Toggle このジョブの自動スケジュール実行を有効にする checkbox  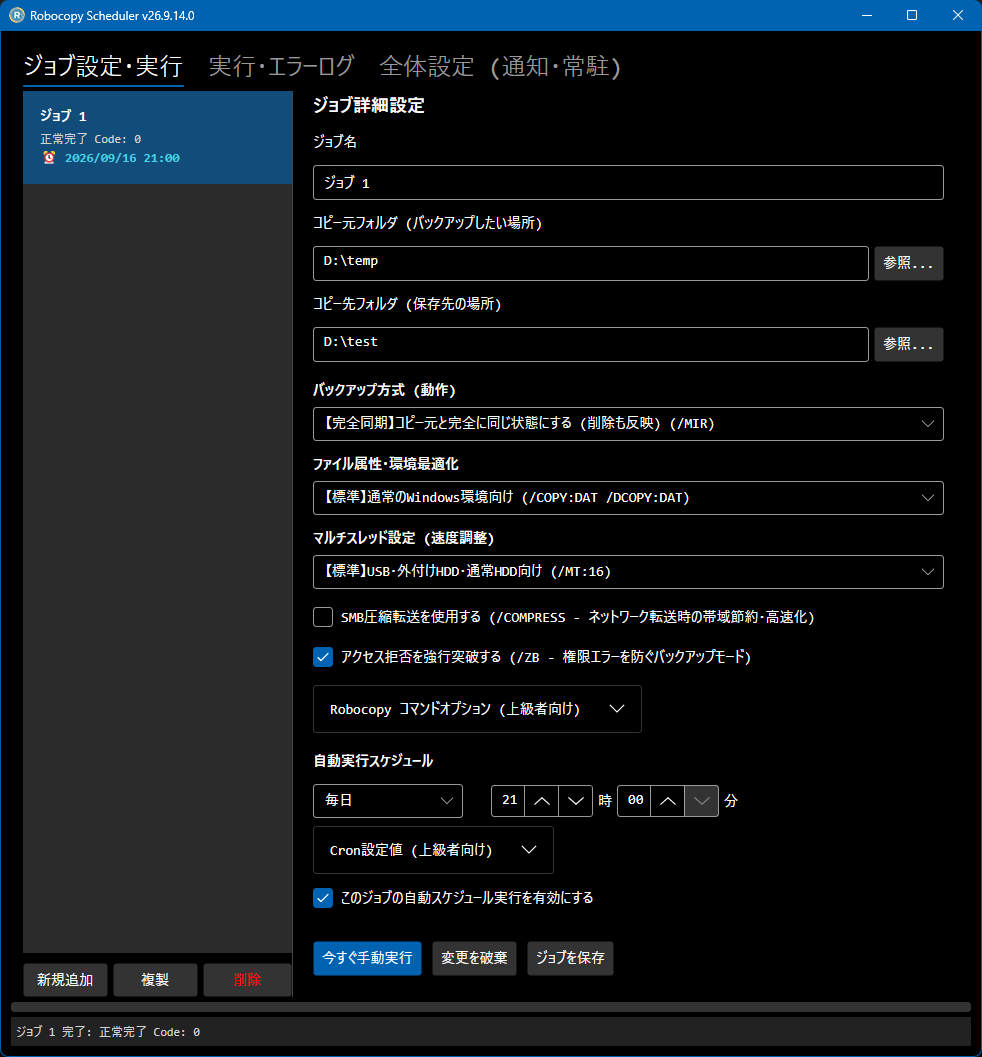pyautogui.click(x=323, y=898)
